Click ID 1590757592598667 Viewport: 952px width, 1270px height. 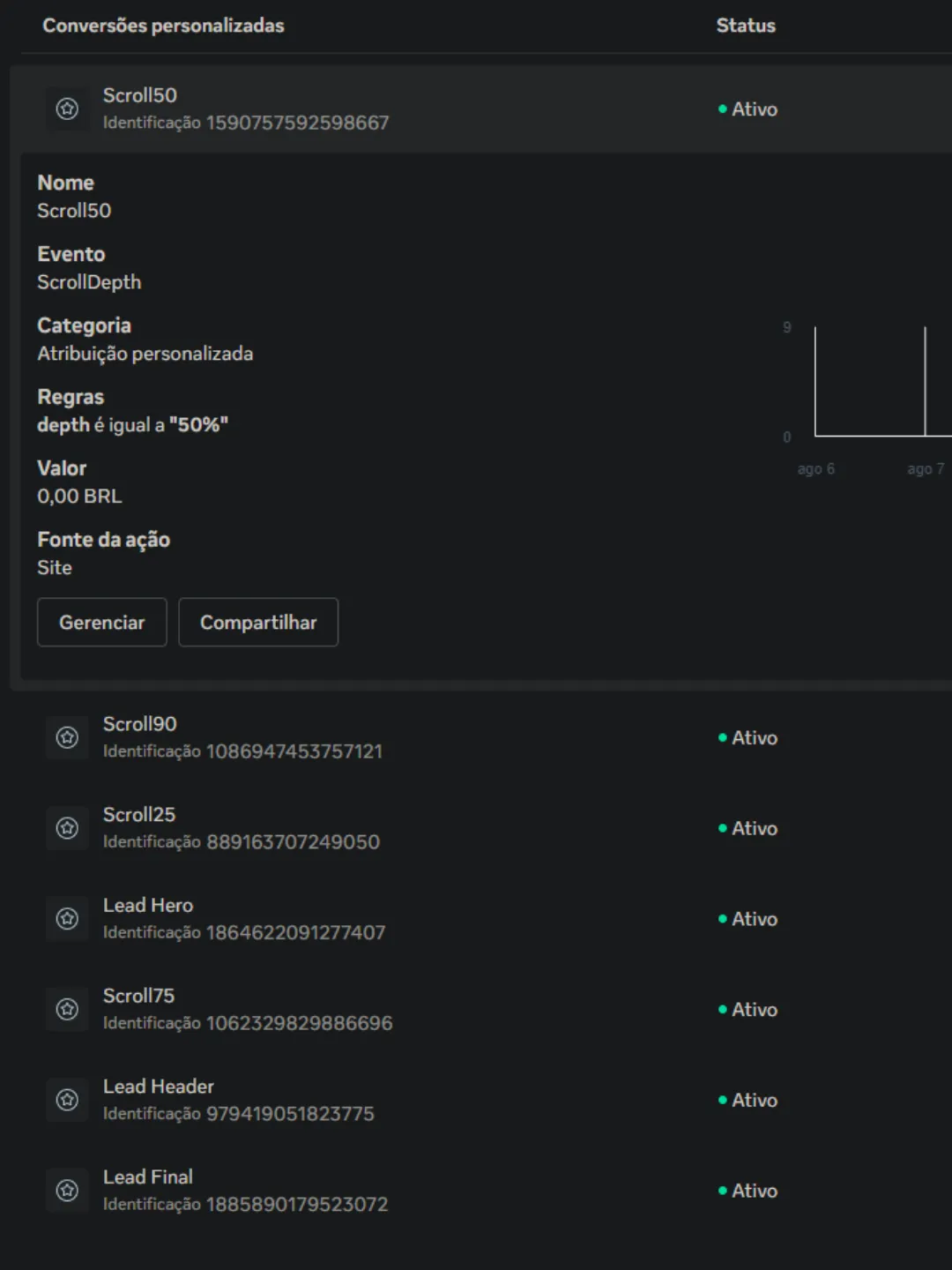pyautogui.click(x=298, y=123)
